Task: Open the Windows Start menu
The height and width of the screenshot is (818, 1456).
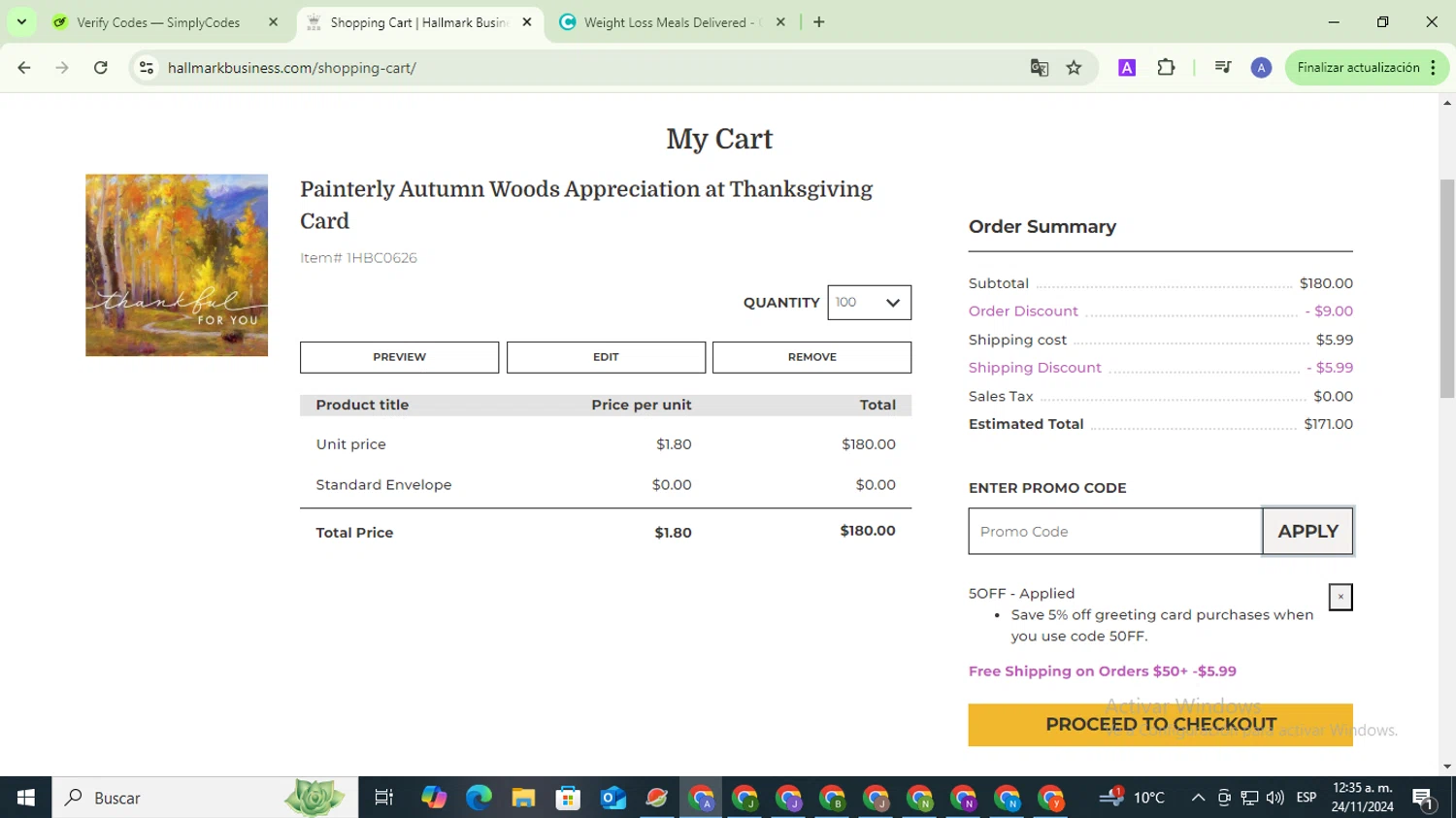Action: point(26,798)
